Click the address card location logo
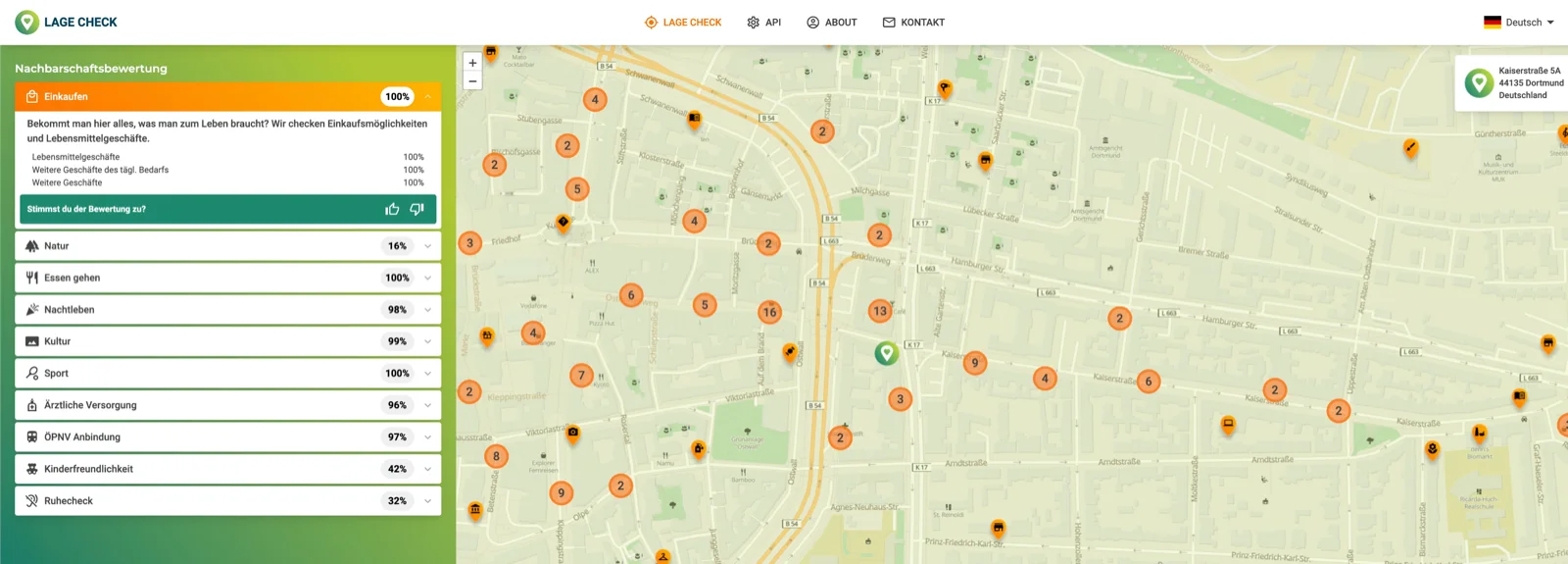This screenshot has height=564, width=1568. pos(1479,82)
